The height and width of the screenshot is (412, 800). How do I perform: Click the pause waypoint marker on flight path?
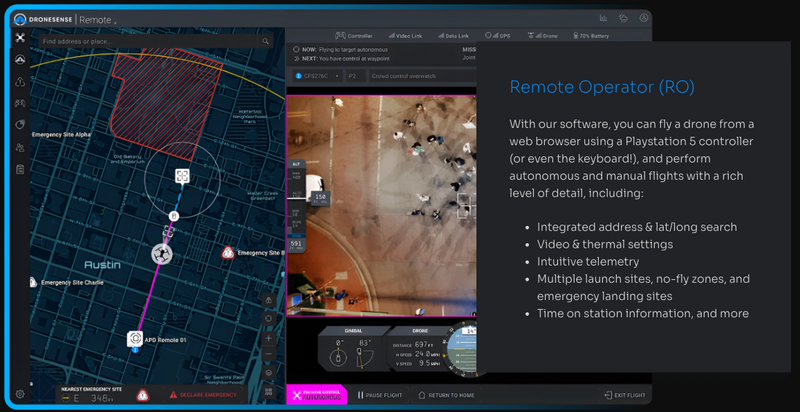[x=173, y=216]
